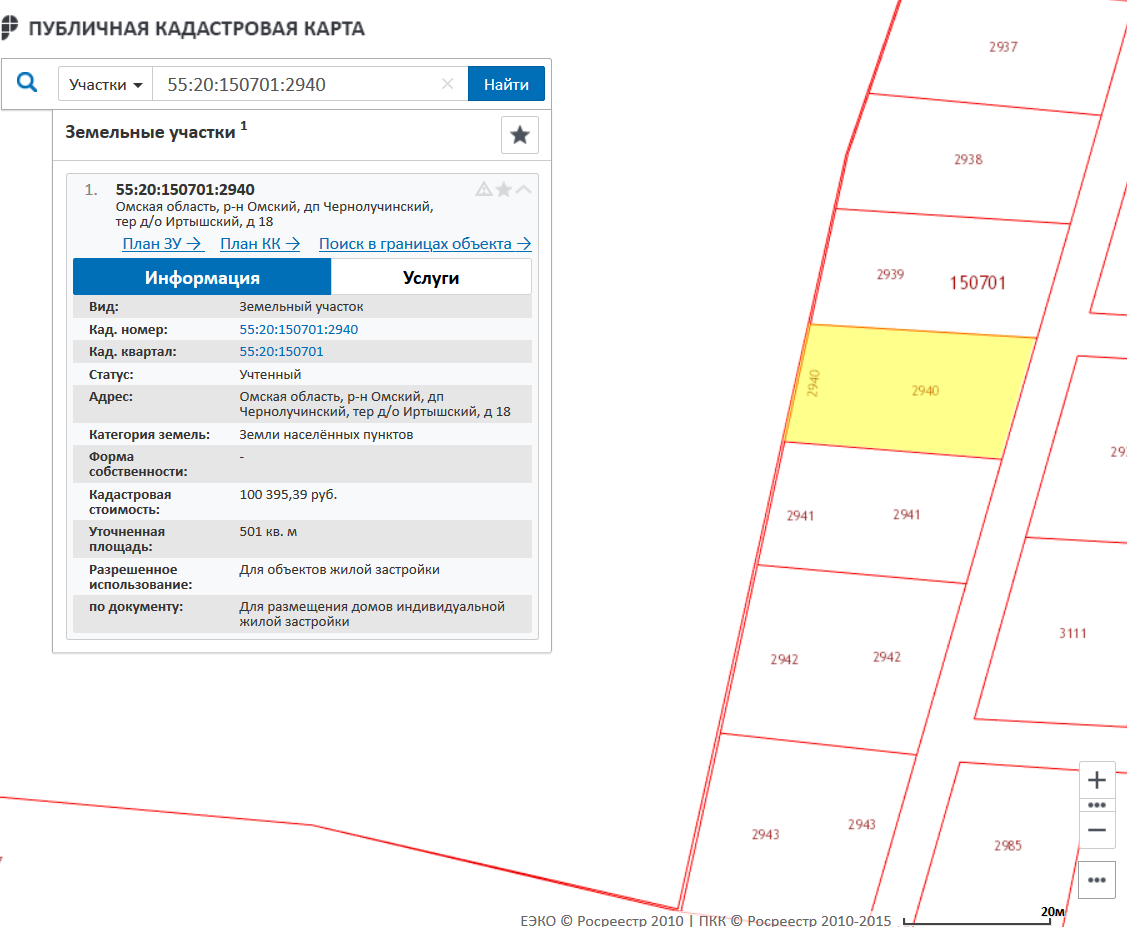Click the cadastral value 100 395,39 руб.
The width and height of the screenshot is (1127, 927).
[288, 494]
